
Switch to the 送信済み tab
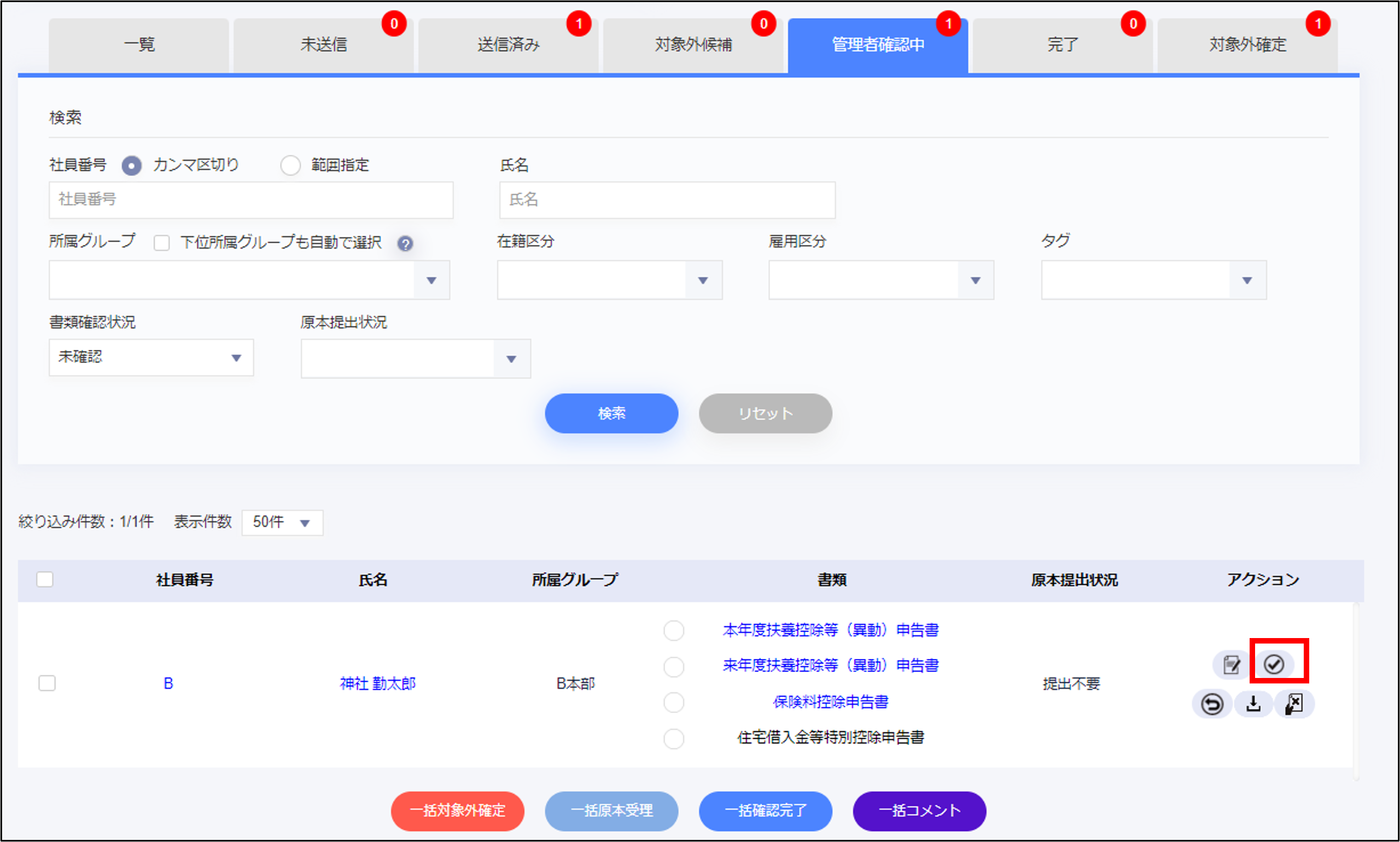coord(508,44)
